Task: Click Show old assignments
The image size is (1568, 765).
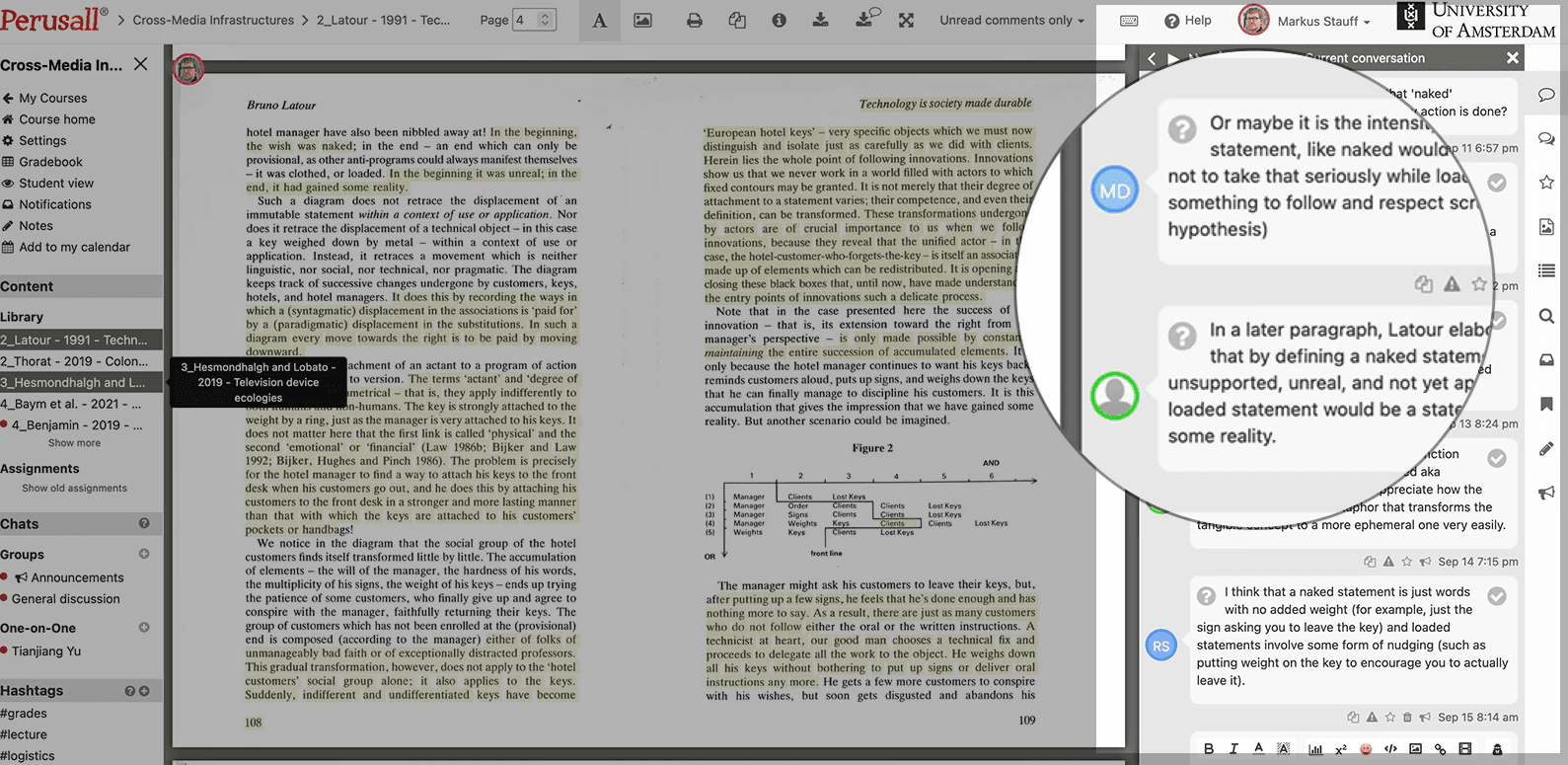Action: coord(75,488)
